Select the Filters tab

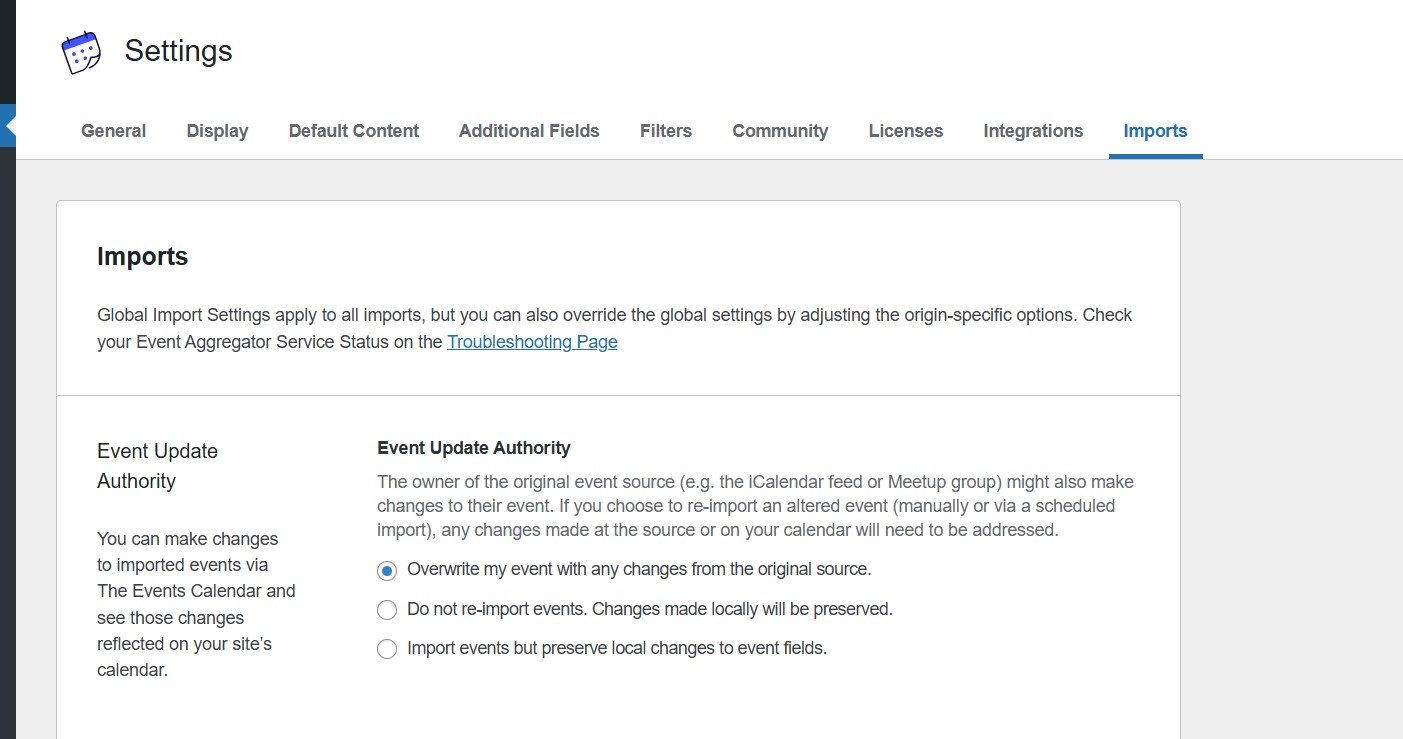(665, 131)
